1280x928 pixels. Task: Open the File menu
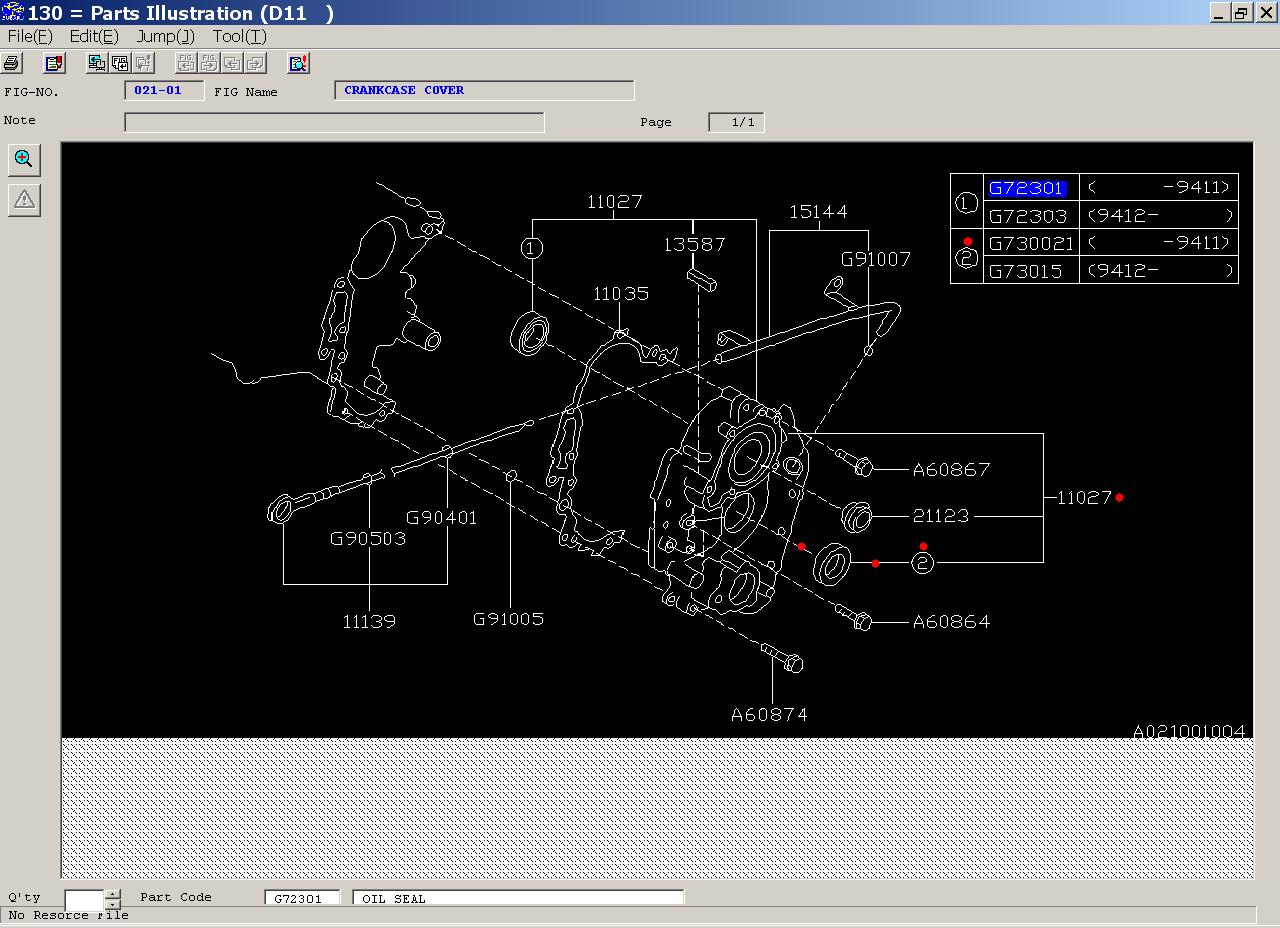click(30, 36)
